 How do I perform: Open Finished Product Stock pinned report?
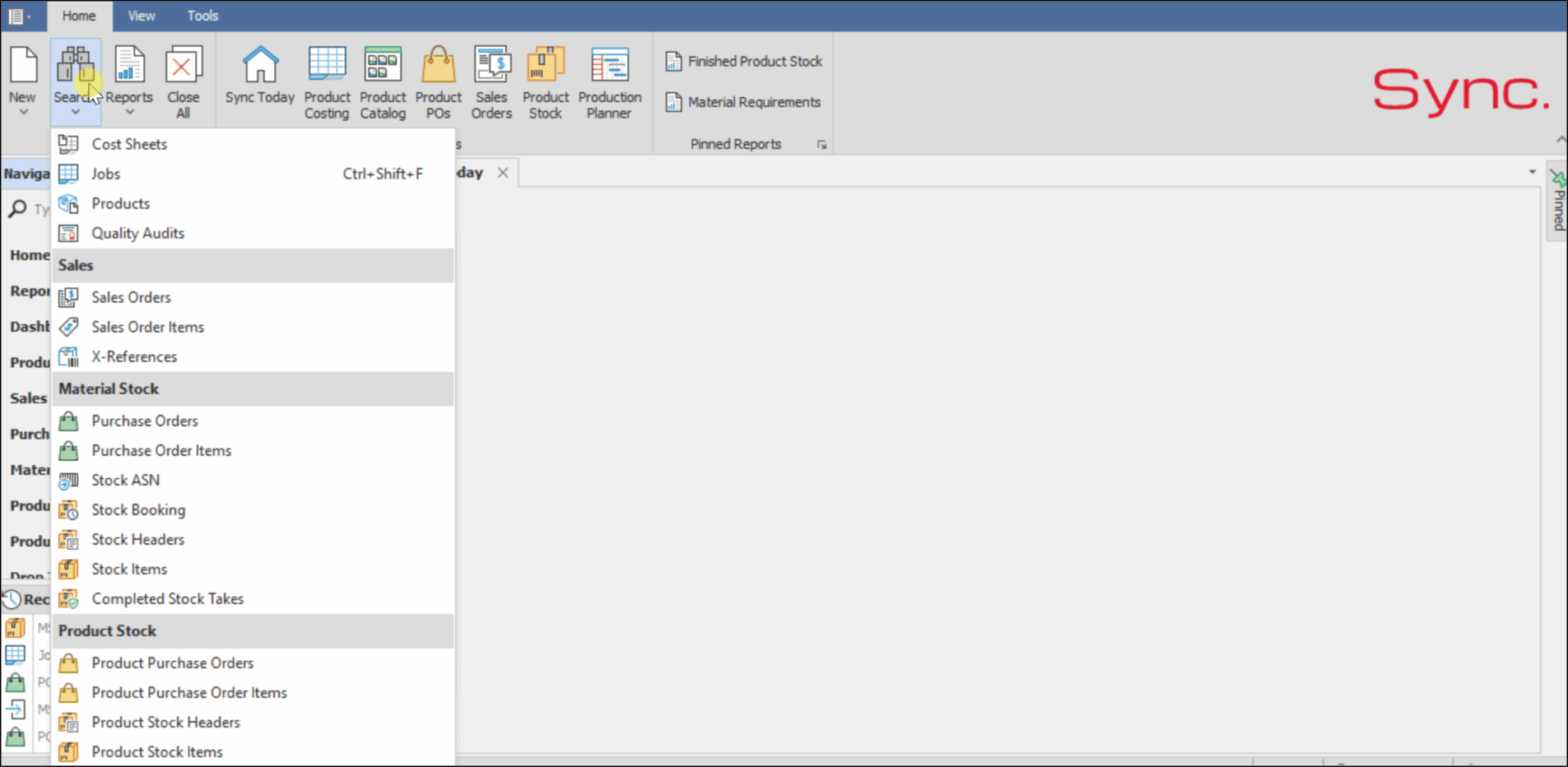coord(744,61)
